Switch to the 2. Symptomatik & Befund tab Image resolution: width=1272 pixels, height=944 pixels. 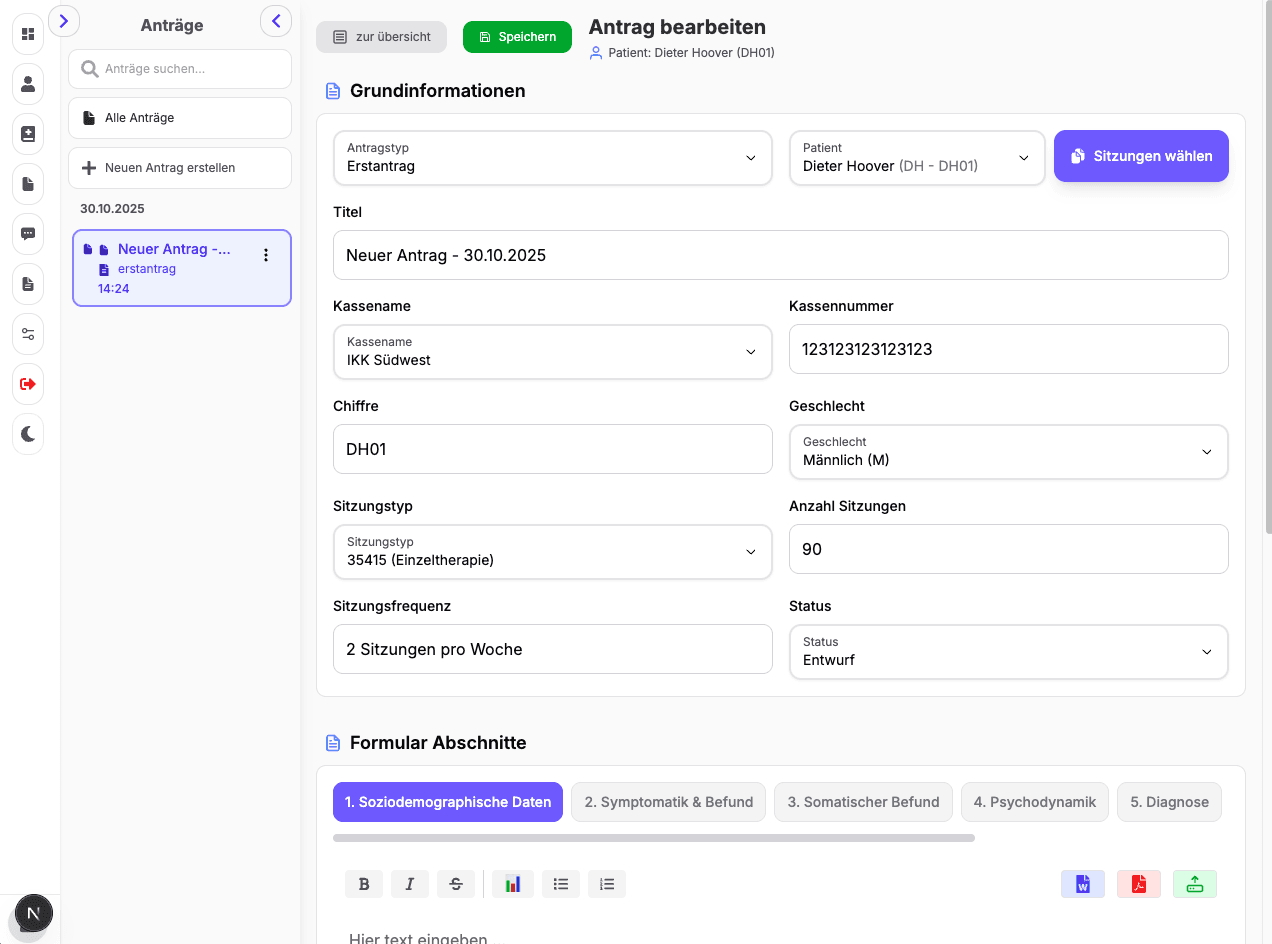tap(668, 802)
